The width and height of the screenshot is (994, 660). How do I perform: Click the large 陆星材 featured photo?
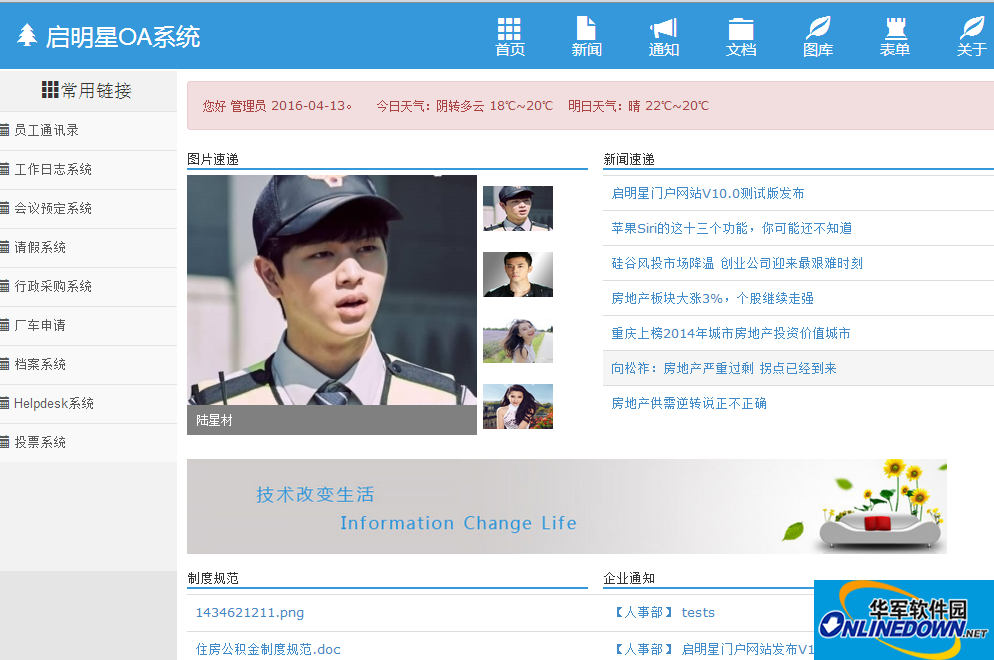tap(332, 290)
